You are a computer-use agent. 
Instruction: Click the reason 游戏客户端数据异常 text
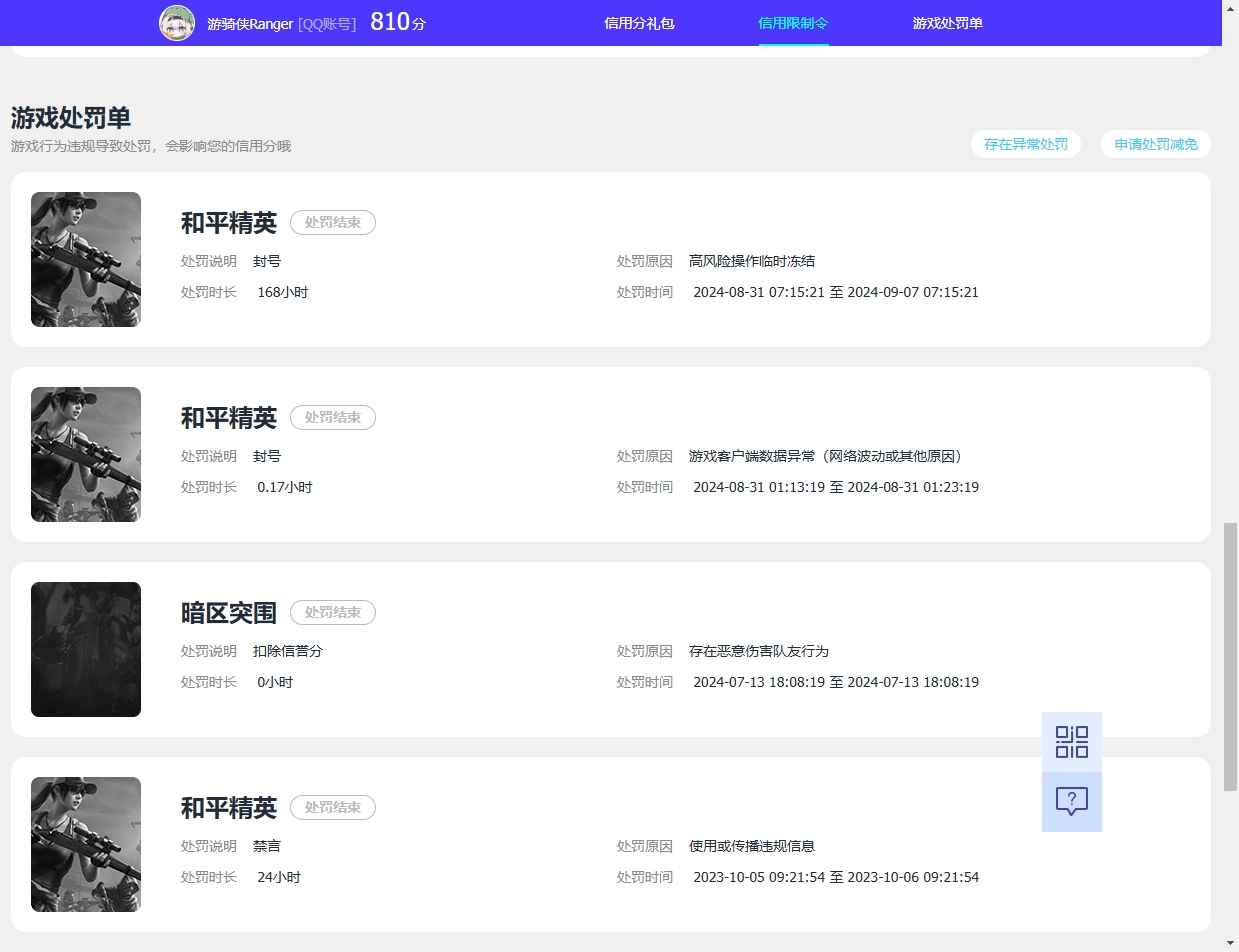[825, 456]
